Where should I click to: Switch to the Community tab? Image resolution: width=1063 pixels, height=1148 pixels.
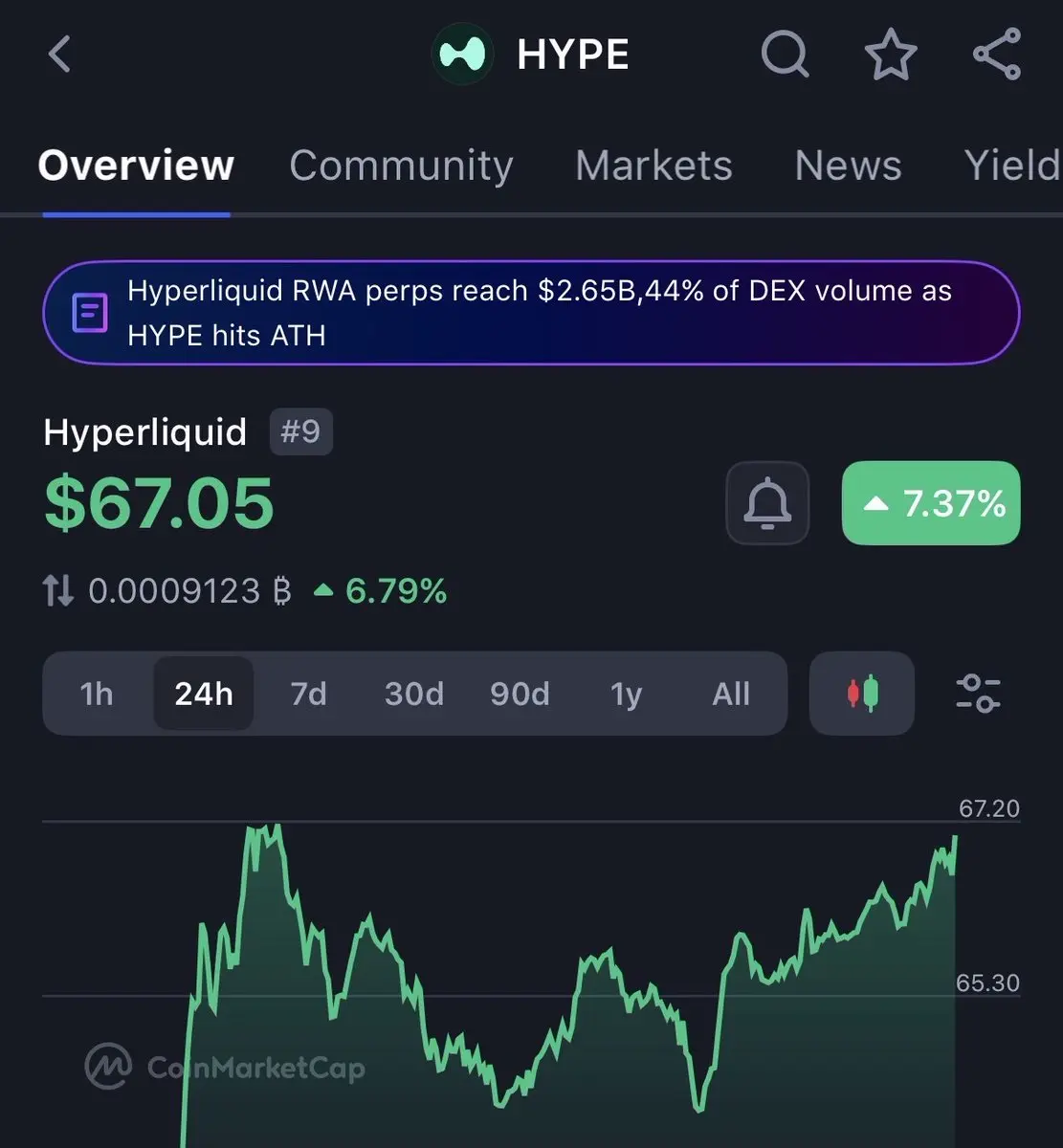401,166
